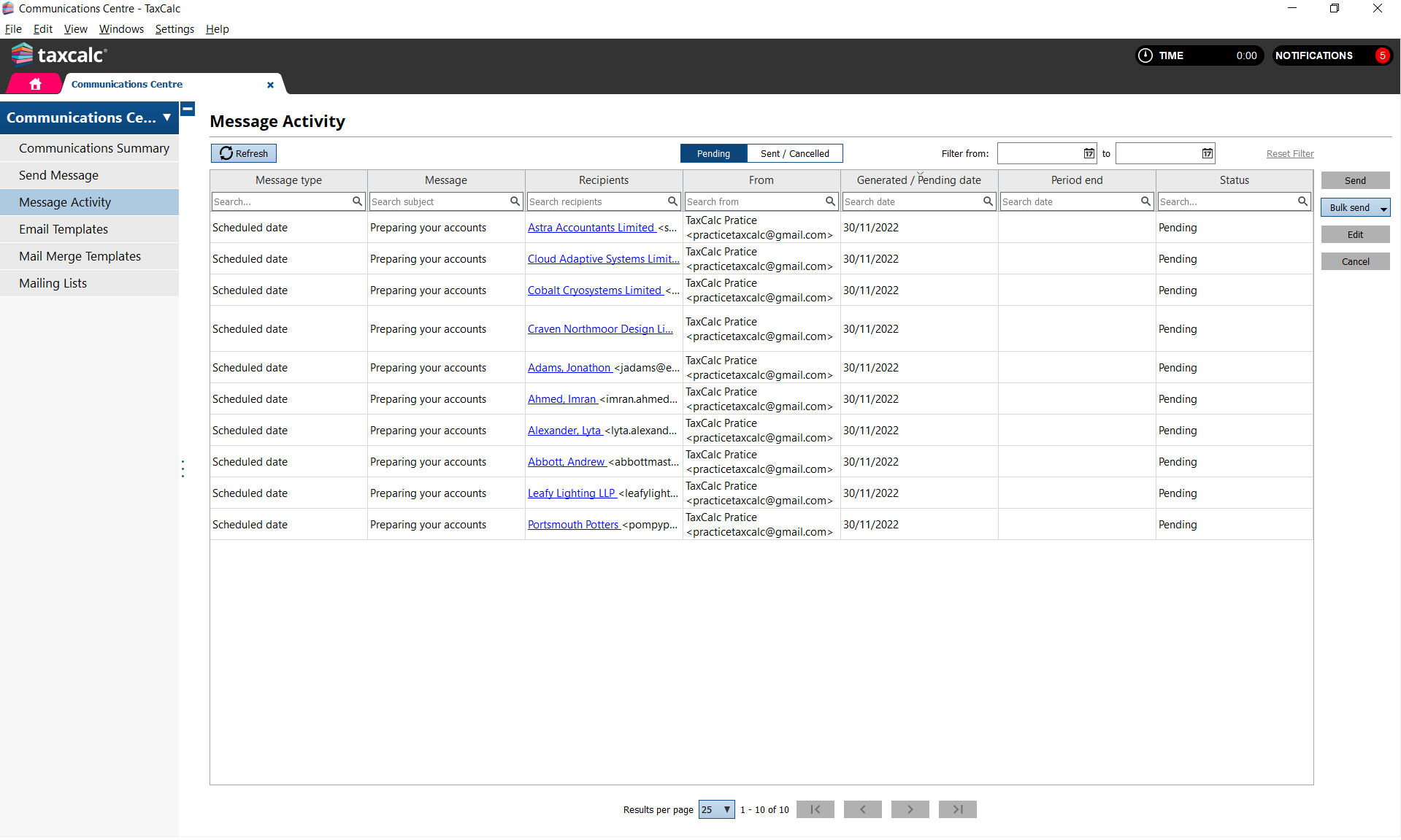Open the 'to' date calendar picker
Viewport: 1401px width, 840px height.
tap(1207, 153)
